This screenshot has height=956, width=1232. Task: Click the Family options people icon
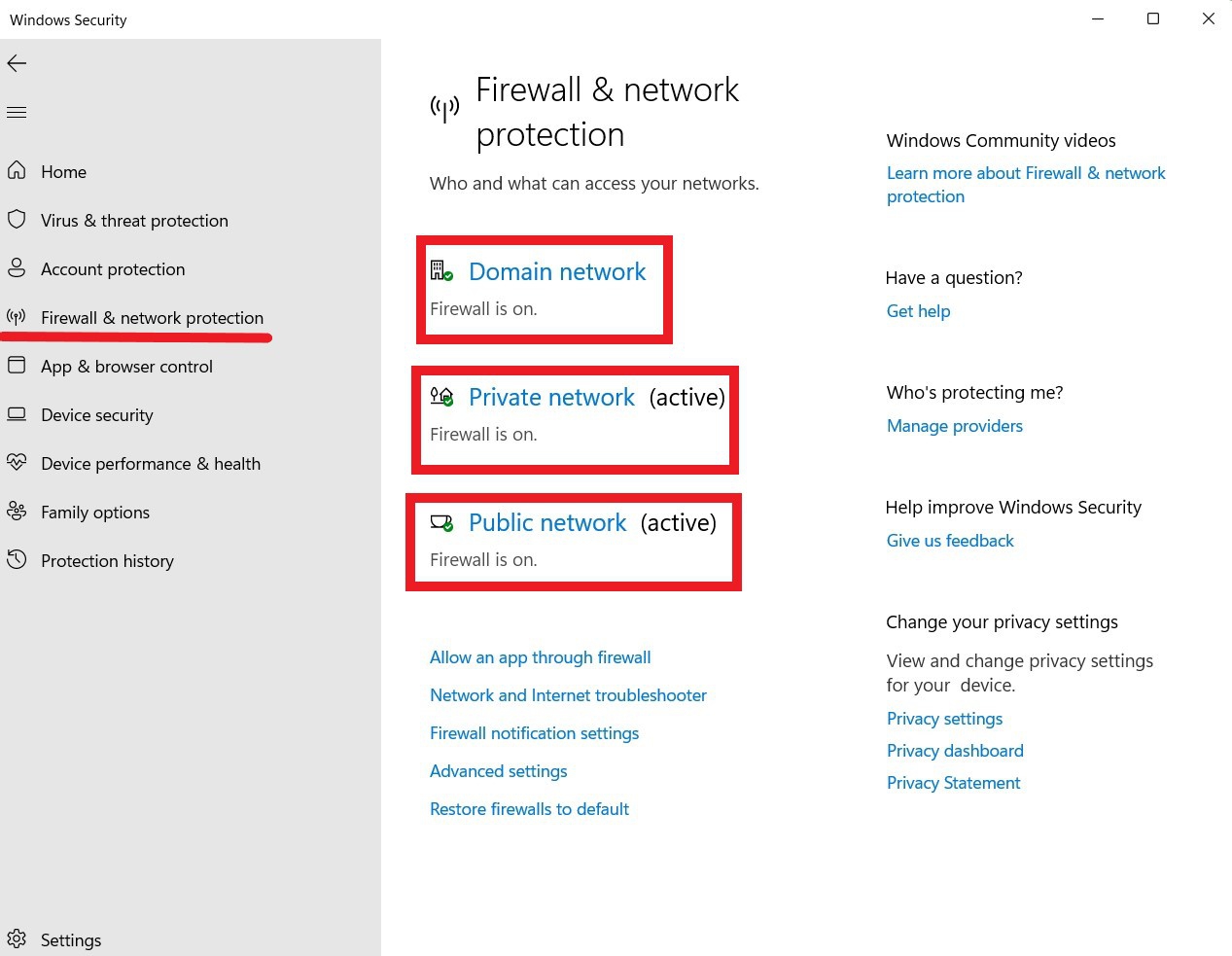[x=17, y=512]
